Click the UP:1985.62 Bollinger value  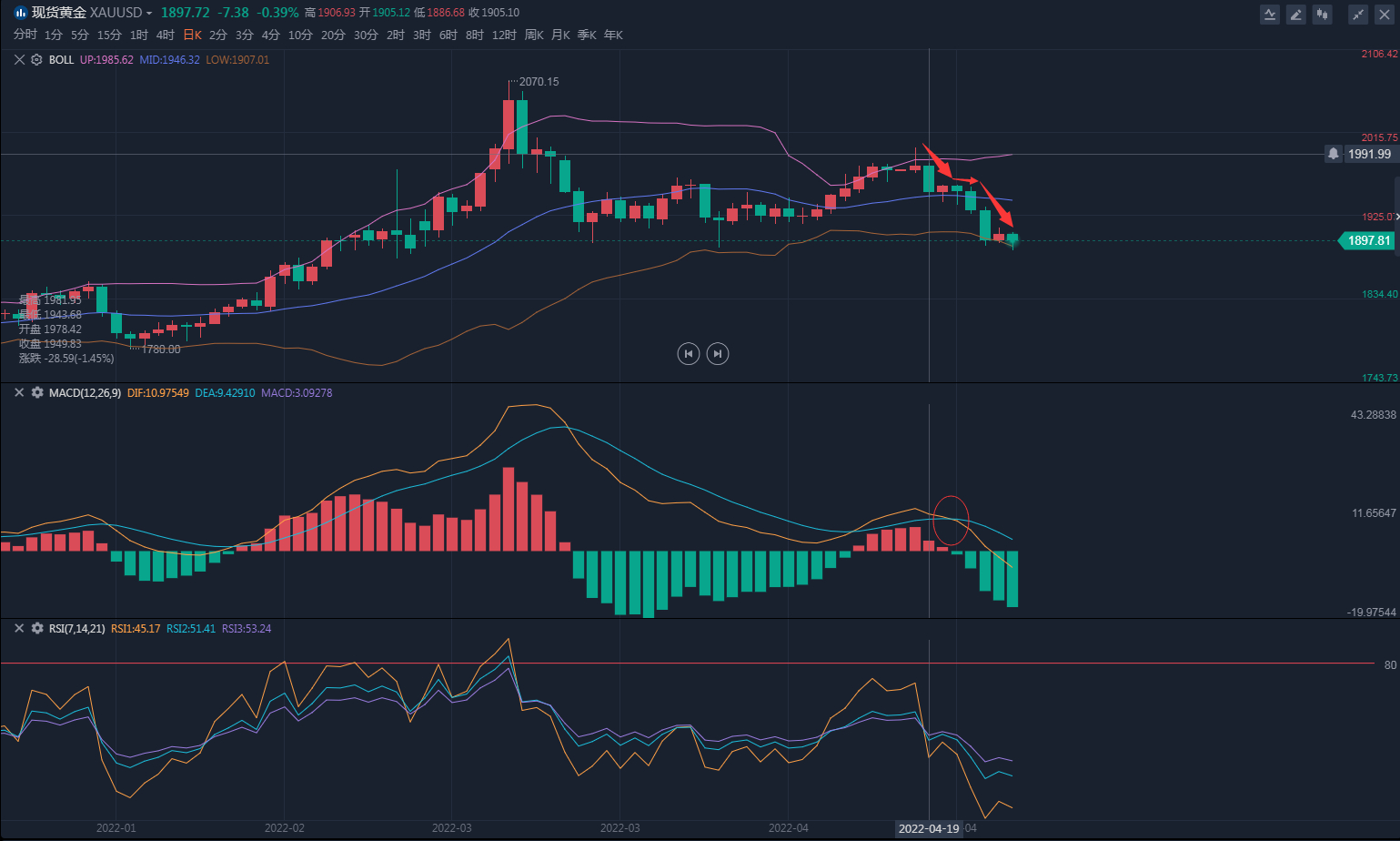tap(106, 59)
